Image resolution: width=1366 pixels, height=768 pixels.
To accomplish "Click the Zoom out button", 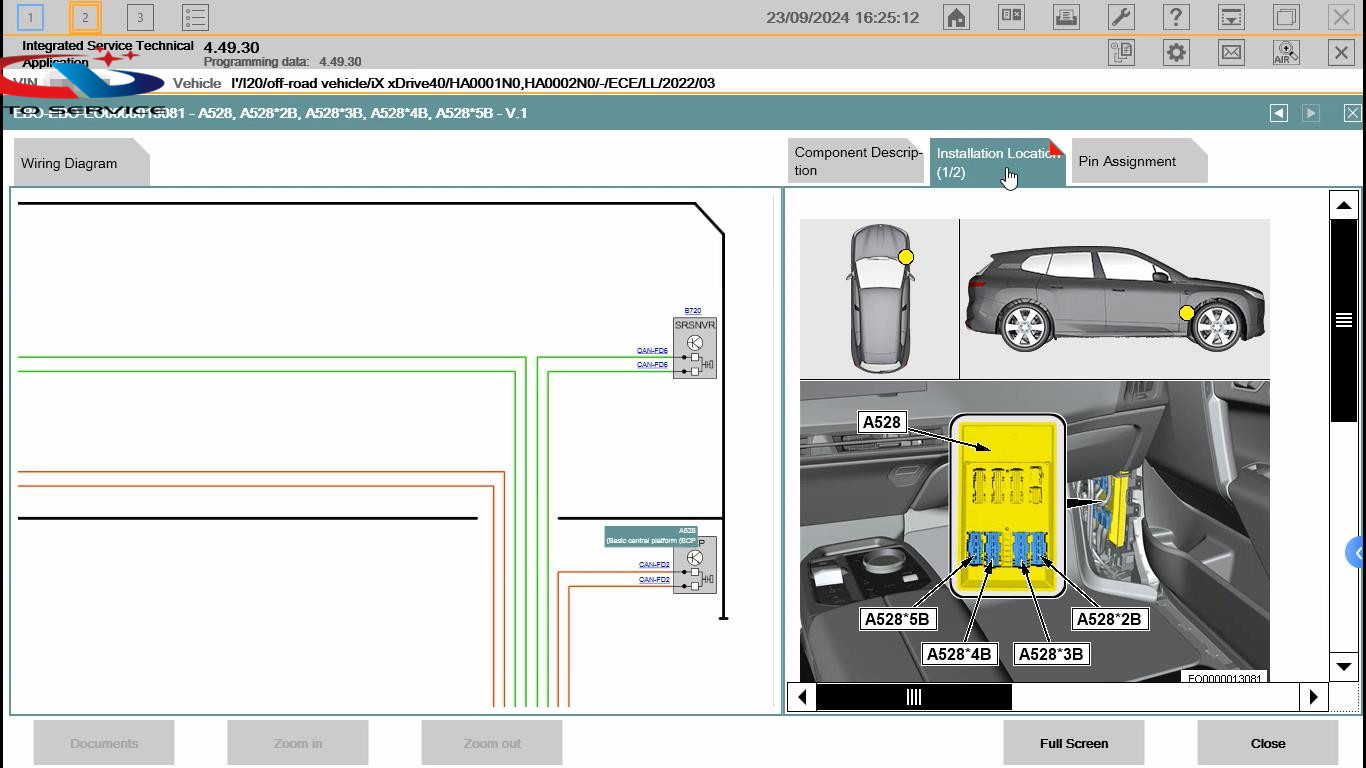I will pyautogui.click(x=492, y=743).
